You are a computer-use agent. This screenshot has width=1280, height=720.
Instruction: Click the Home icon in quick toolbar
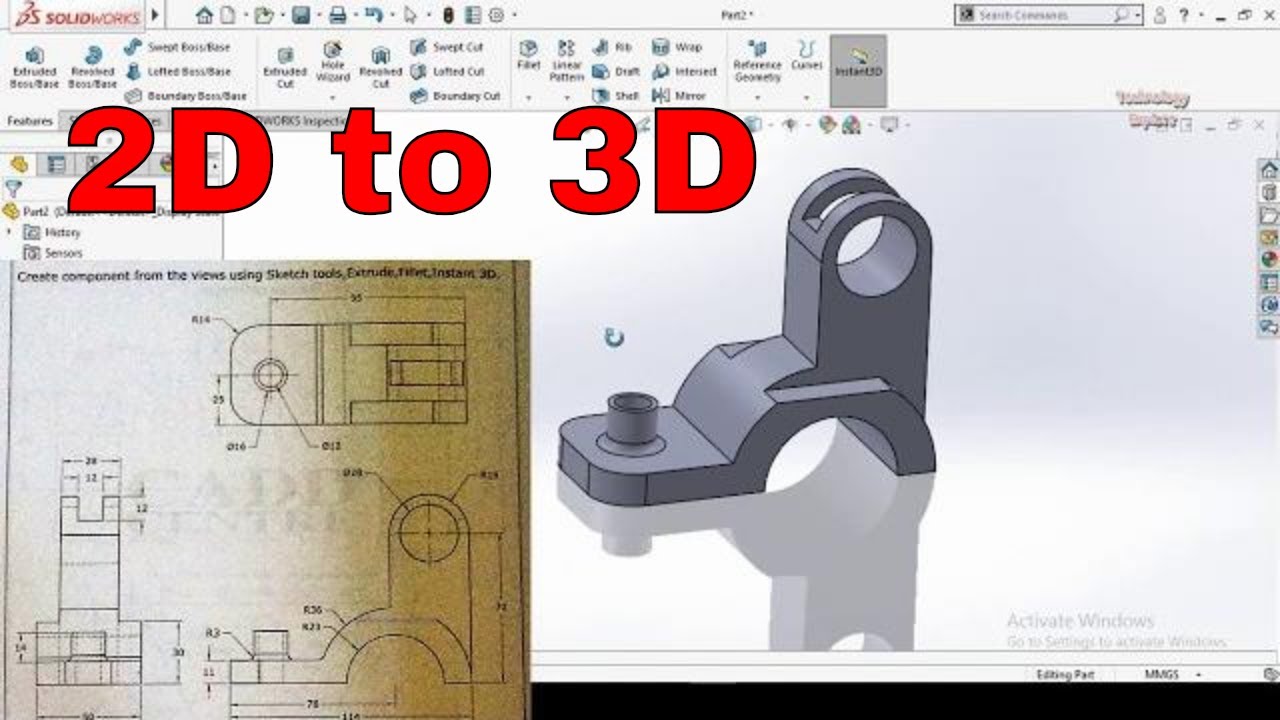pos(205,15)
